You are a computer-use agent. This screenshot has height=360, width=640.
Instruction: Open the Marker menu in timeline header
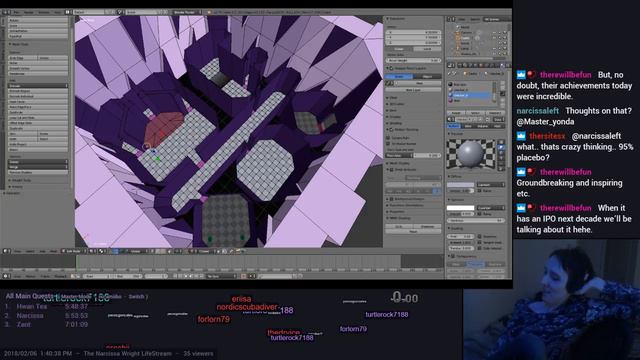30,276
